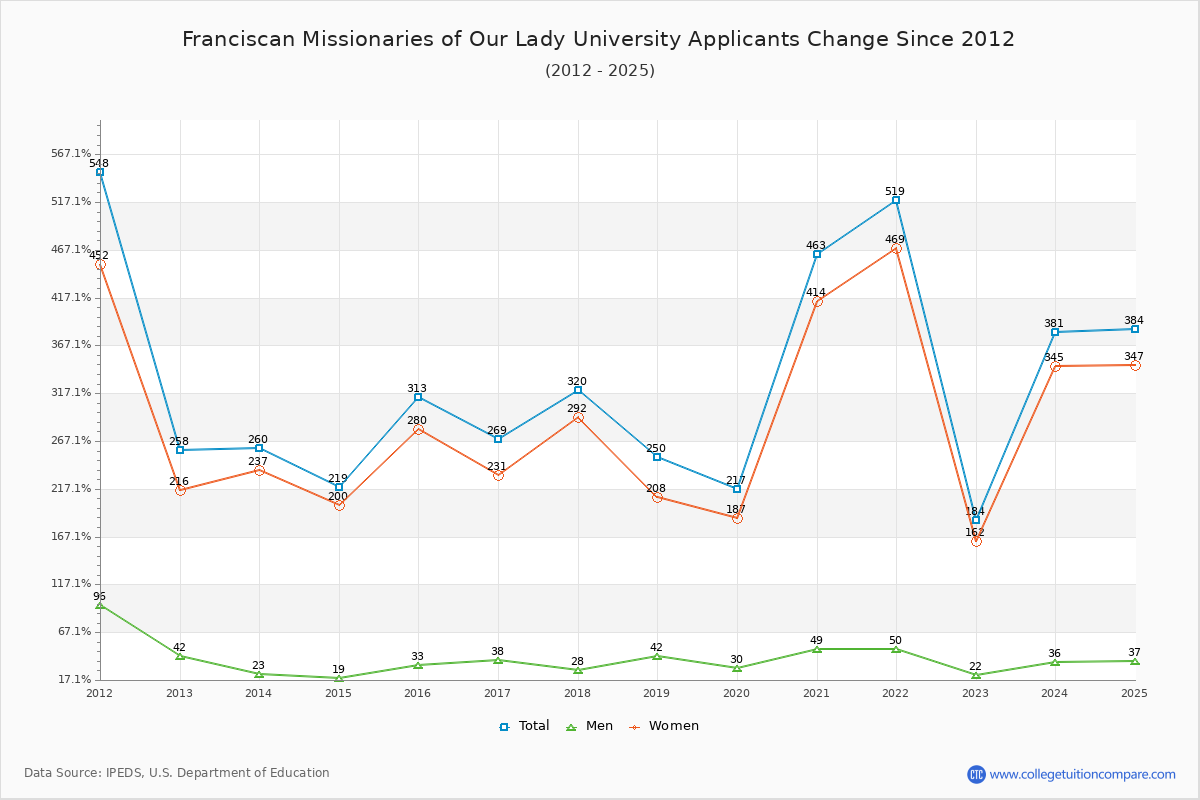
Task: Select the 2020 Men data point 30
Action: click(x=737, y=668)
